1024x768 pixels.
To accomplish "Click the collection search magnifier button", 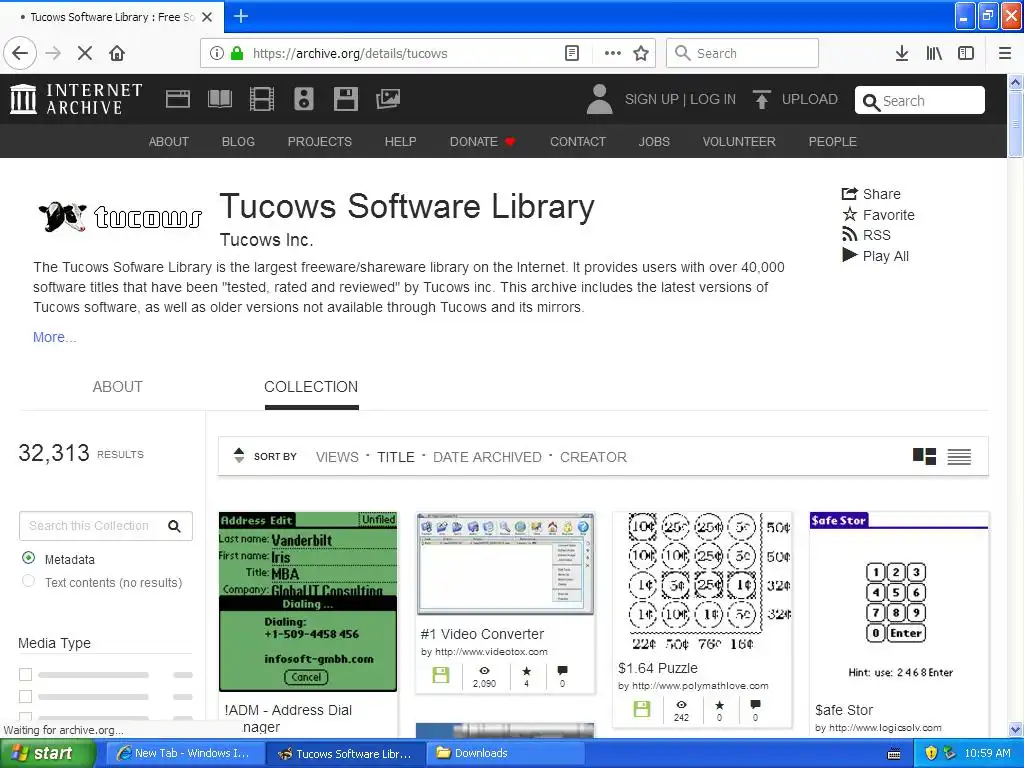I will pyautogui.click(x=174, y=526).
